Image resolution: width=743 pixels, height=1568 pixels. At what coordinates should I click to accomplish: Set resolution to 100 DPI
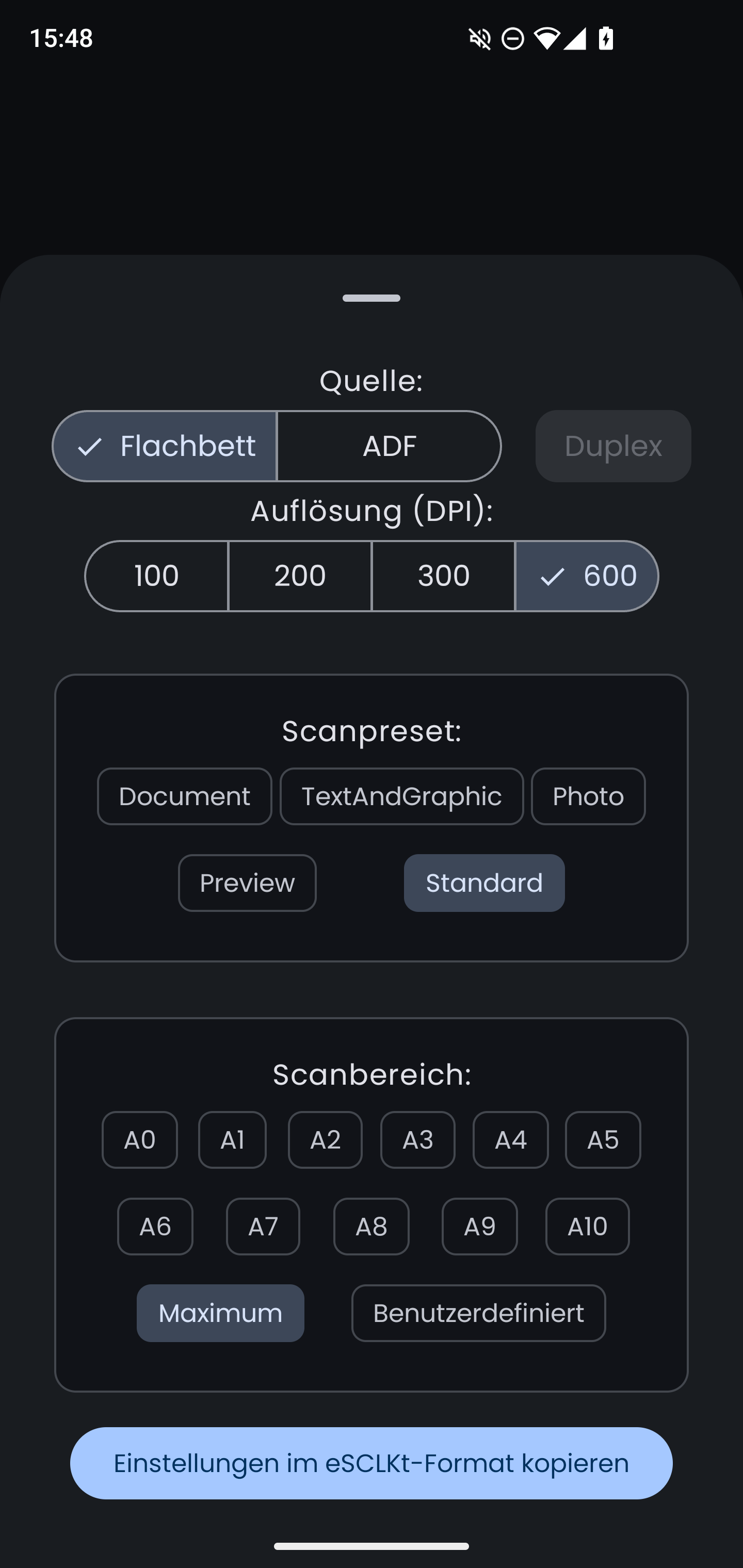[156, 576]
